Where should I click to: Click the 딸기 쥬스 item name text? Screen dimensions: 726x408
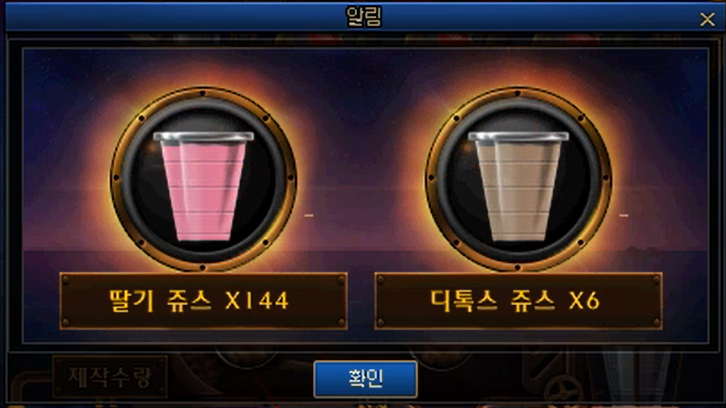coord(160,301)
